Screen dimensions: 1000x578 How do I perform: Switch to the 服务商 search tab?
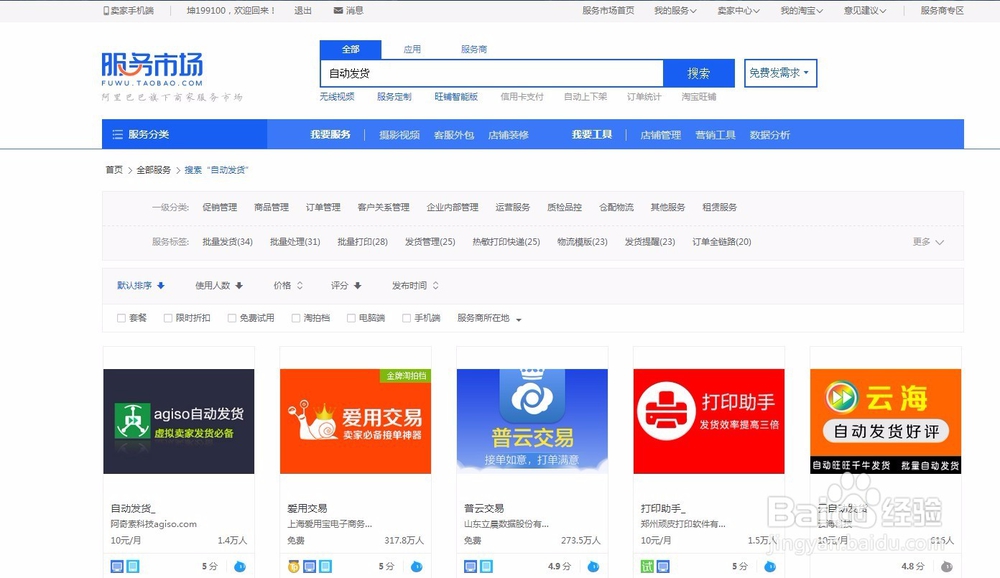click(474, 49)
